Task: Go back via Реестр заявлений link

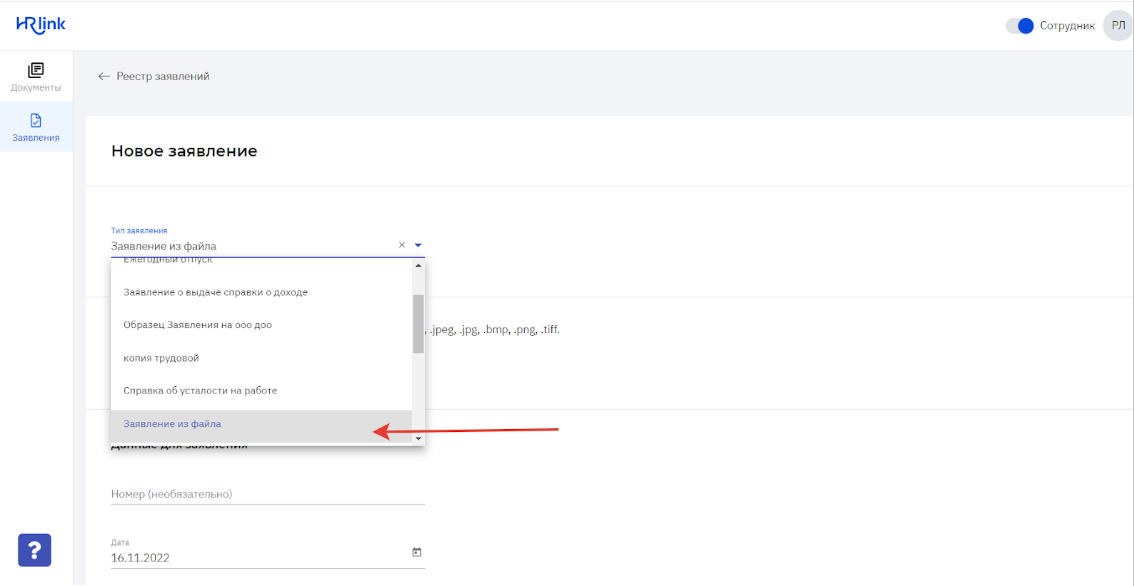Action: point(162,76)
